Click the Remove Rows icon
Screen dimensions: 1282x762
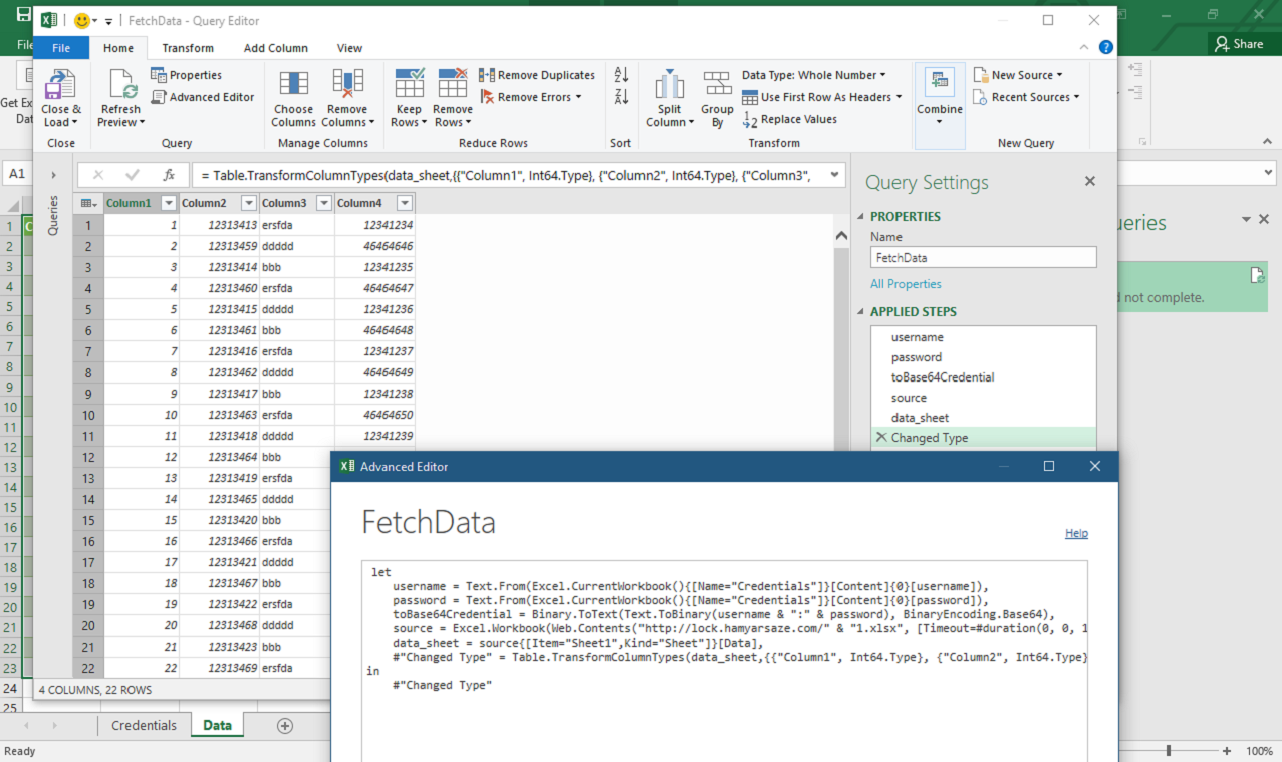[453, 84]
